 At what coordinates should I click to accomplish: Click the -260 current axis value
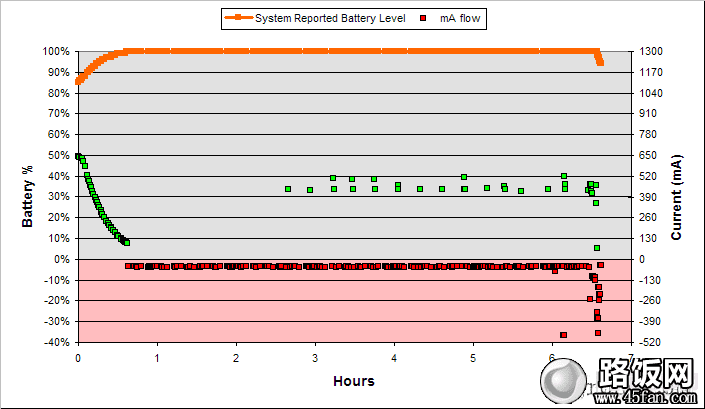(x=650, y=301)
